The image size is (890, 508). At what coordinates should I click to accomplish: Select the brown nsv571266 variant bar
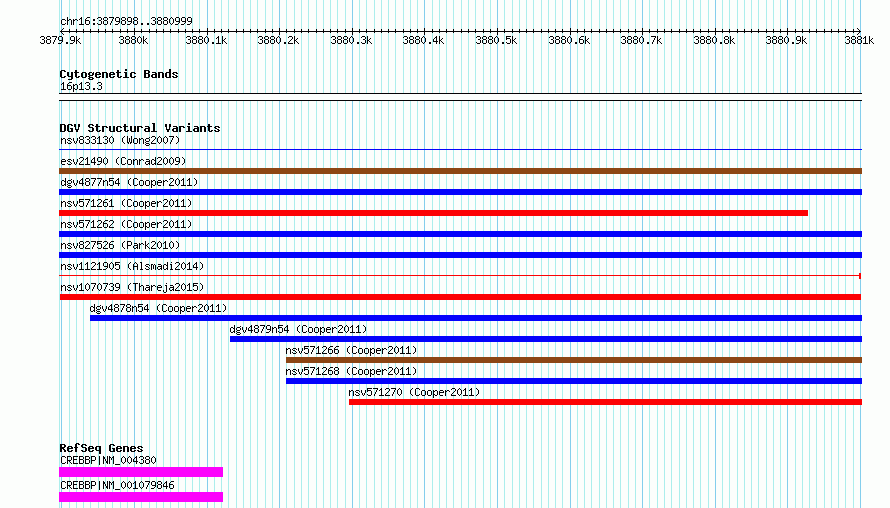click(574, 360)
